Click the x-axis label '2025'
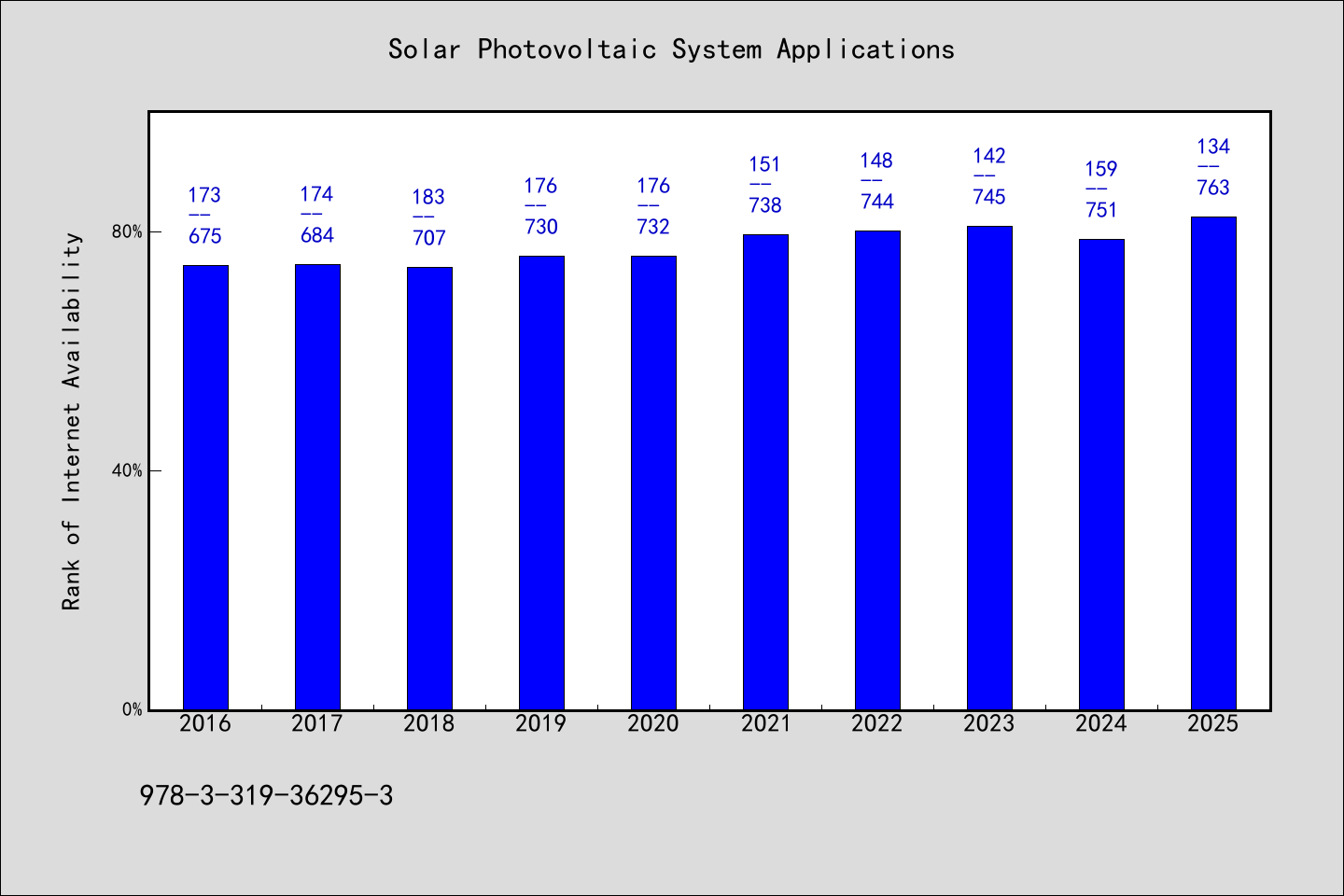The image size is (1344, 896). (1213, 723)
